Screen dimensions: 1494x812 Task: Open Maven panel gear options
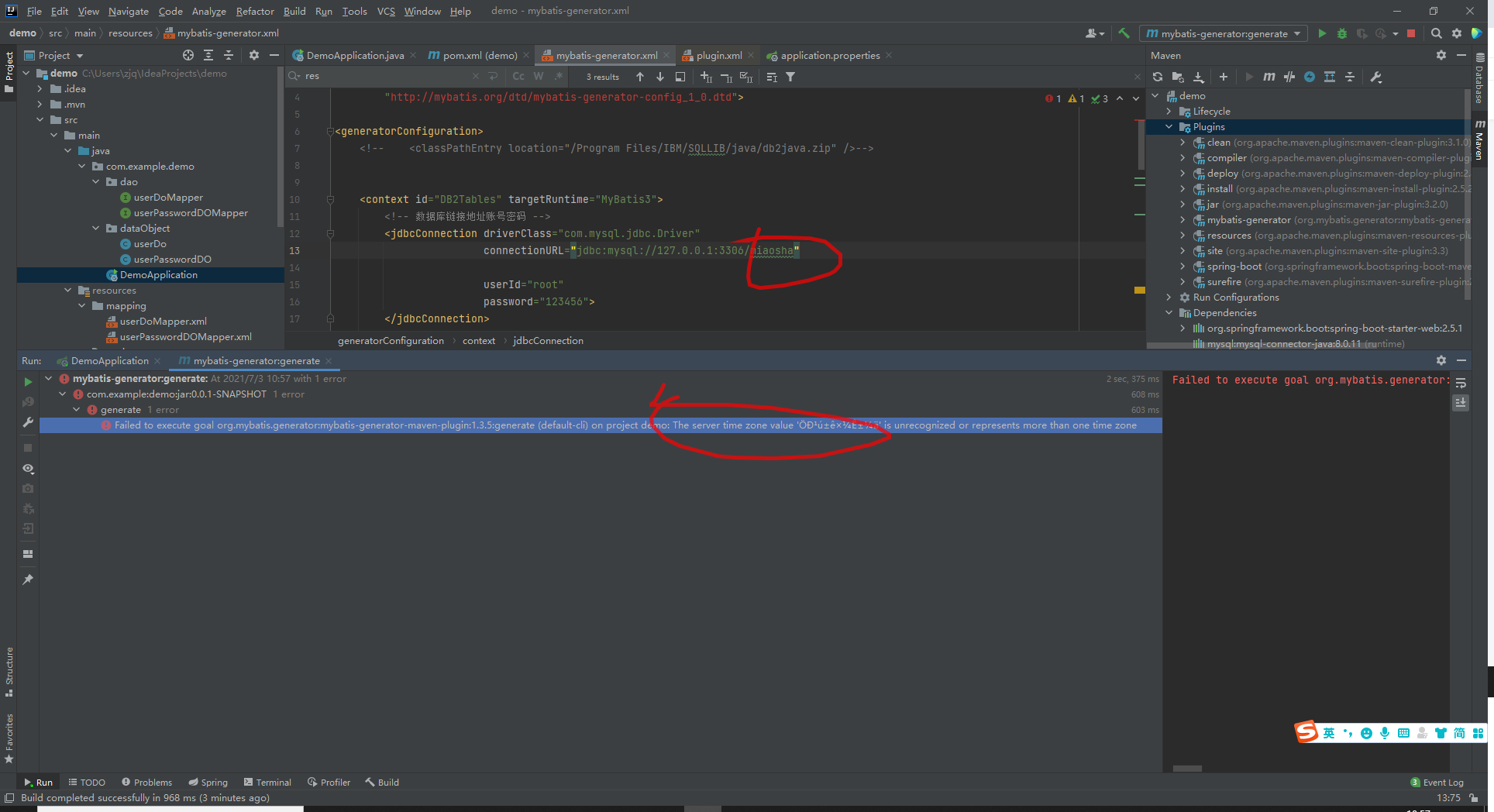pyautogui.click(x=1441, y=55)
